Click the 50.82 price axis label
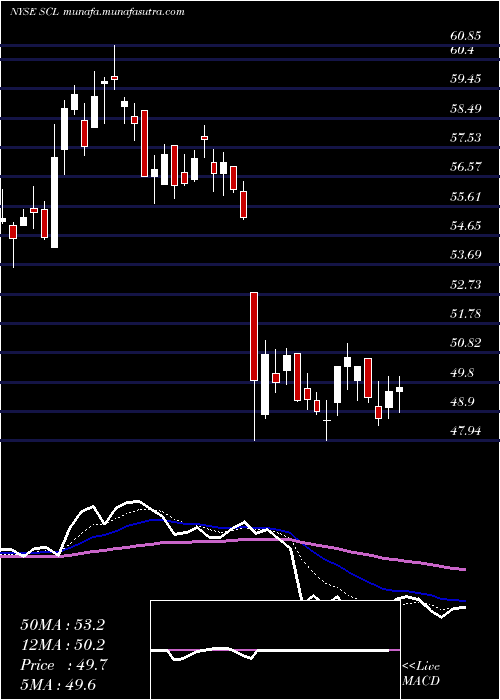The image size is (500, 700). click(466, 343)
